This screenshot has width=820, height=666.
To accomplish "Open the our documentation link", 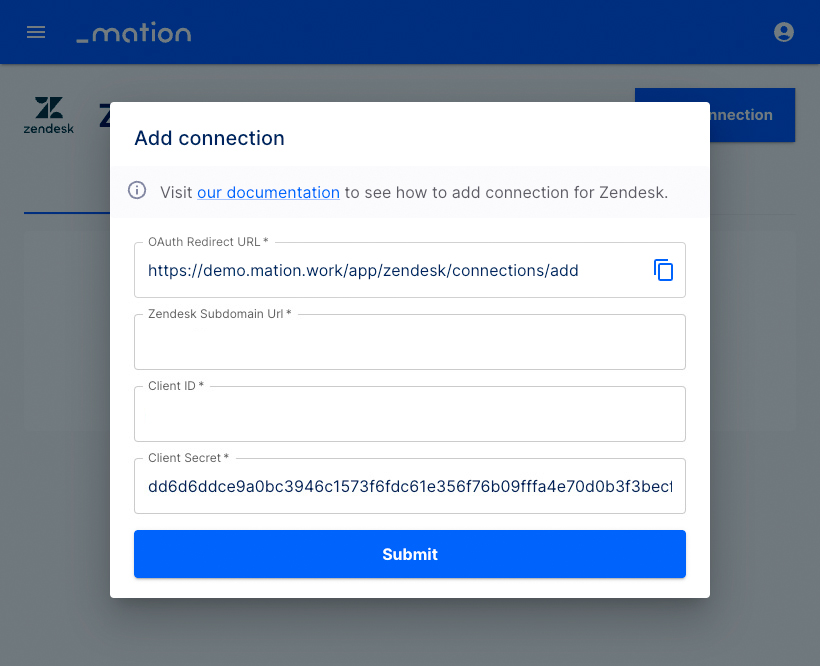I will 268,192.
